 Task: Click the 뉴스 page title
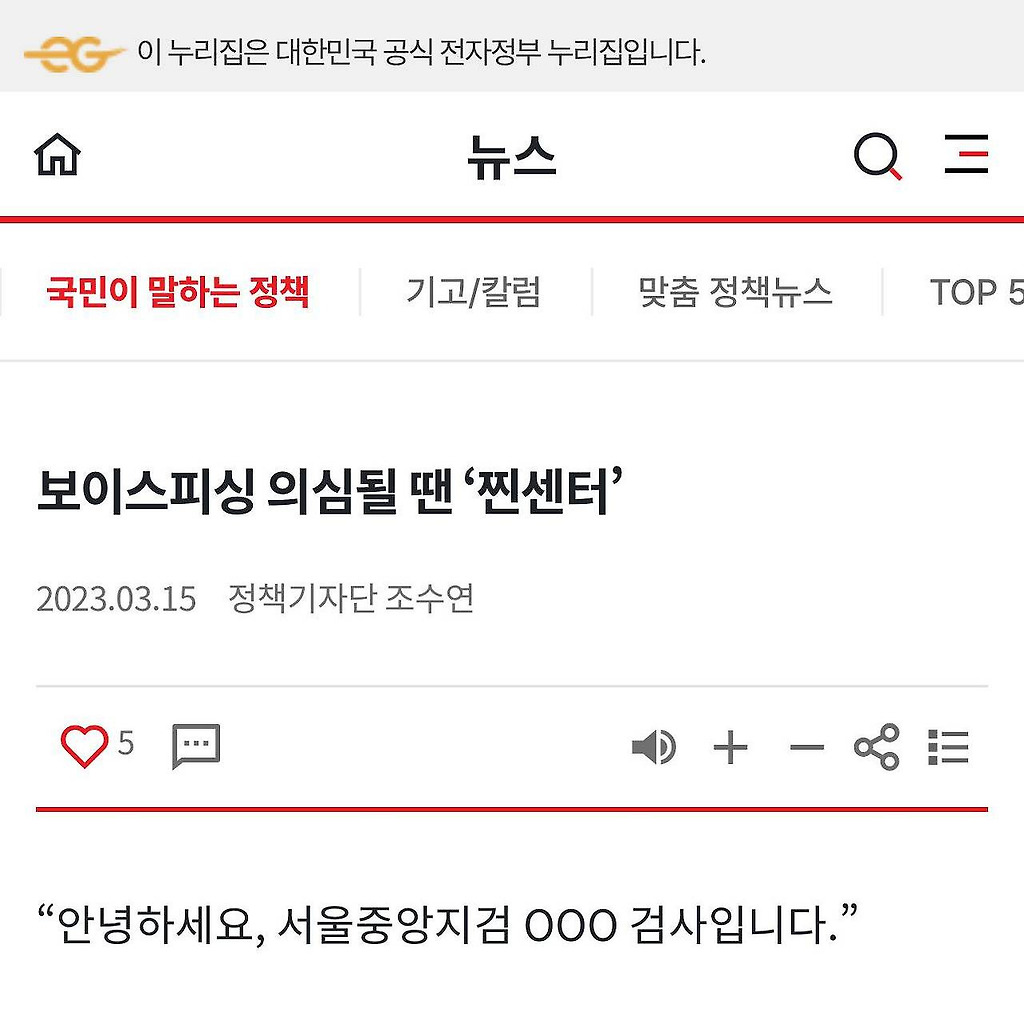click(512, 157)
